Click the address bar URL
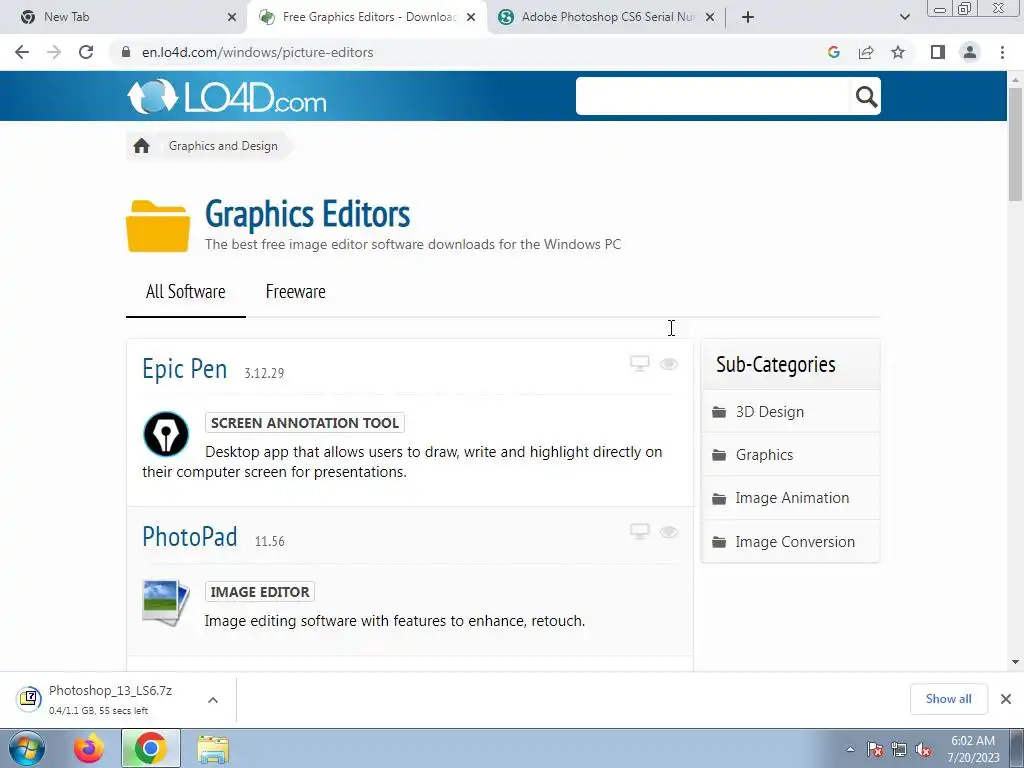This screenshot has height=768, width=1024. coord(257,52)
